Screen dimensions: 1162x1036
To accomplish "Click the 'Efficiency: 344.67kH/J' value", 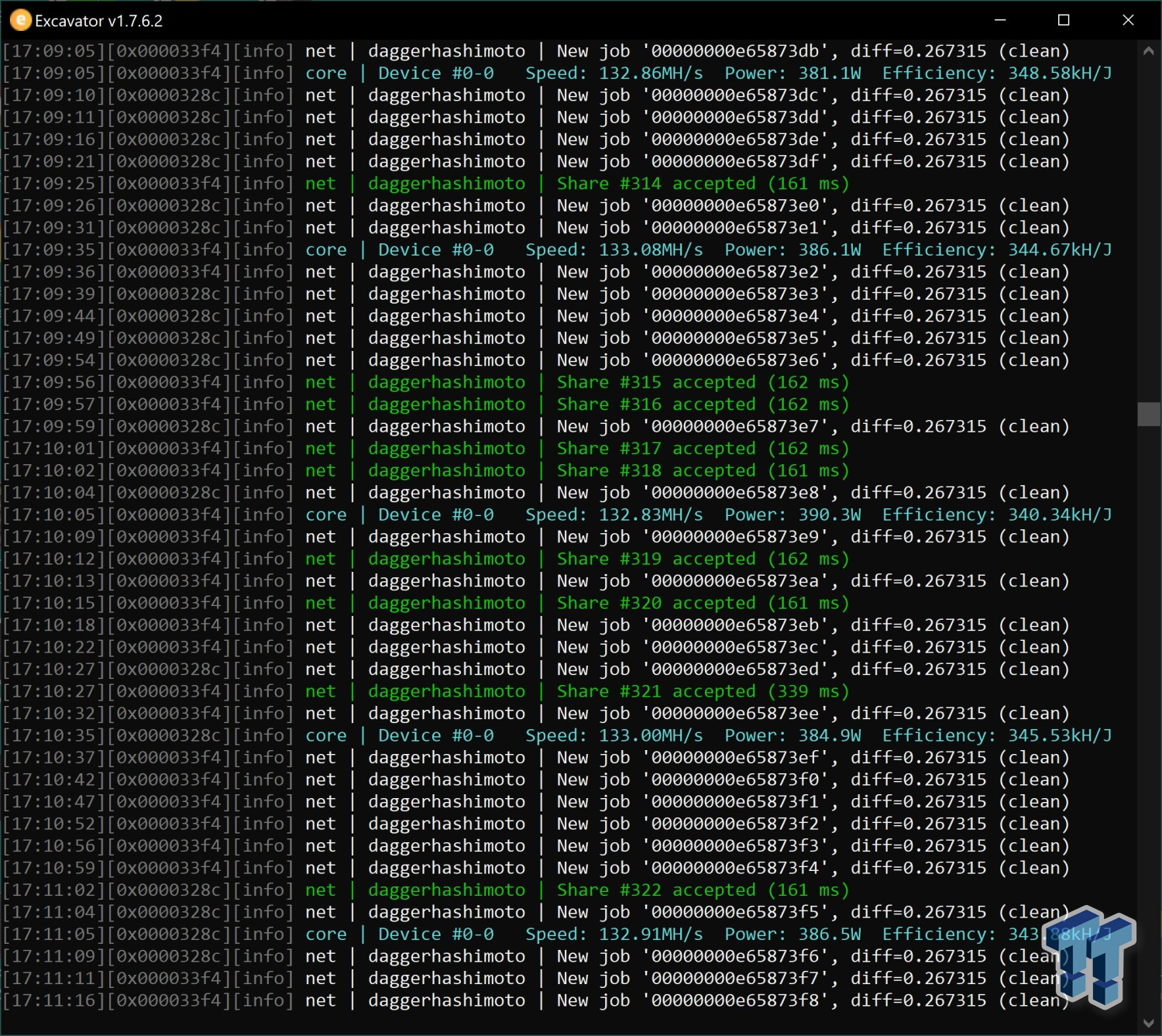I will pyautogui.click(x=996, y=250).
